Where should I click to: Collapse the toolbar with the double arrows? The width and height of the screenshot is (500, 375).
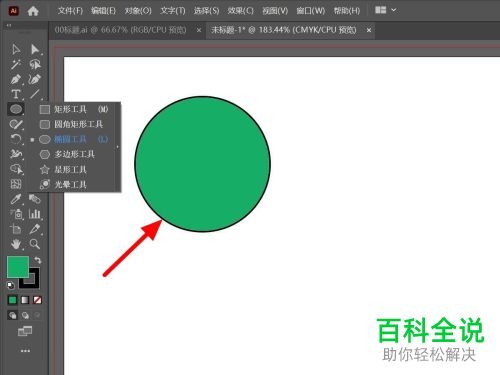point(9,25)
